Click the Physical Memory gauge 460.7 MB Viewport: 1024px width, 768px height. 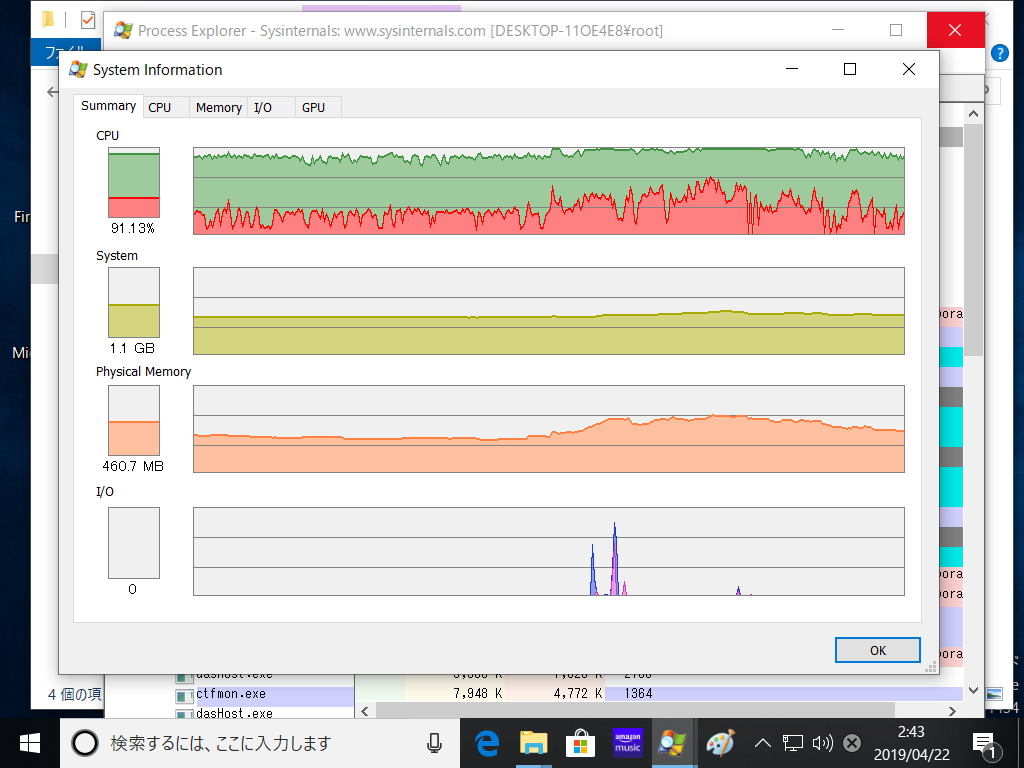click(x=134, y=421)
